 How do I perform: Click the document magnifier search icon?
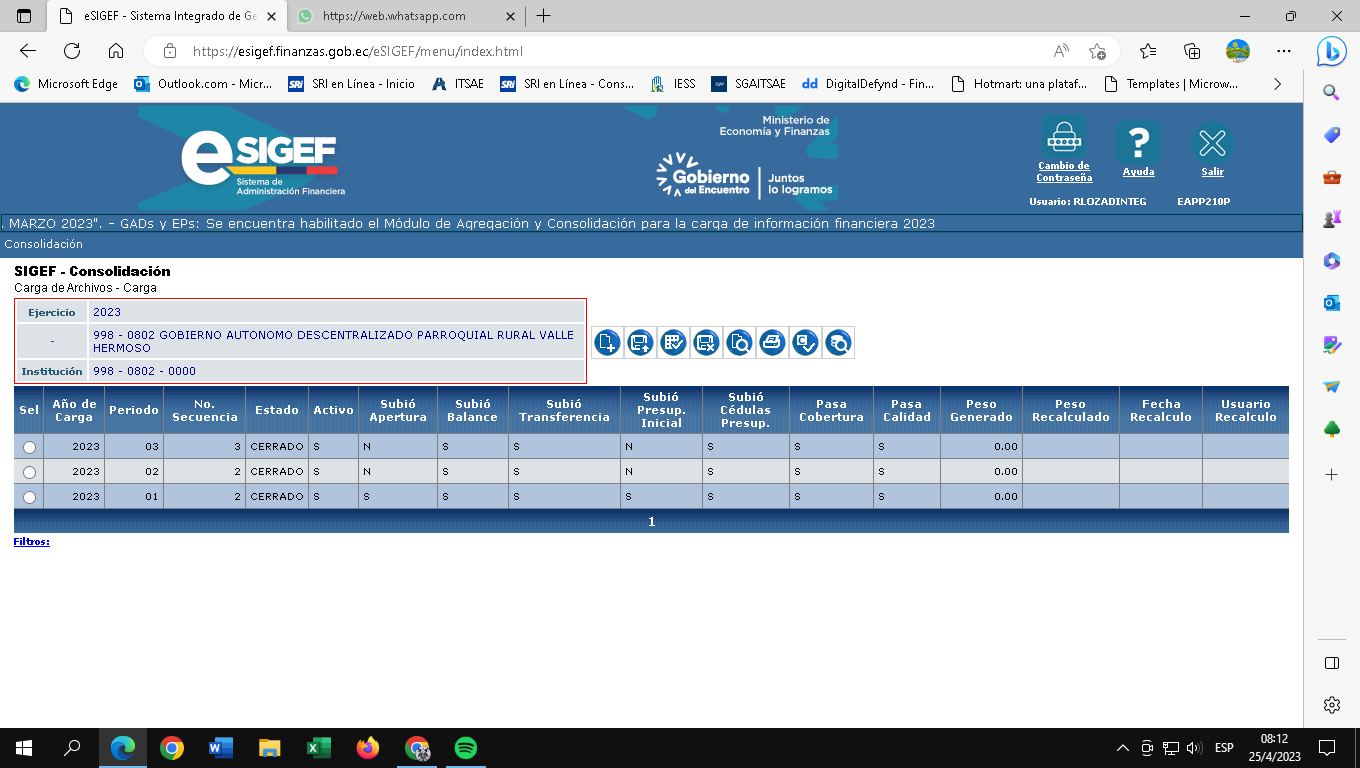tap(739, 343)
